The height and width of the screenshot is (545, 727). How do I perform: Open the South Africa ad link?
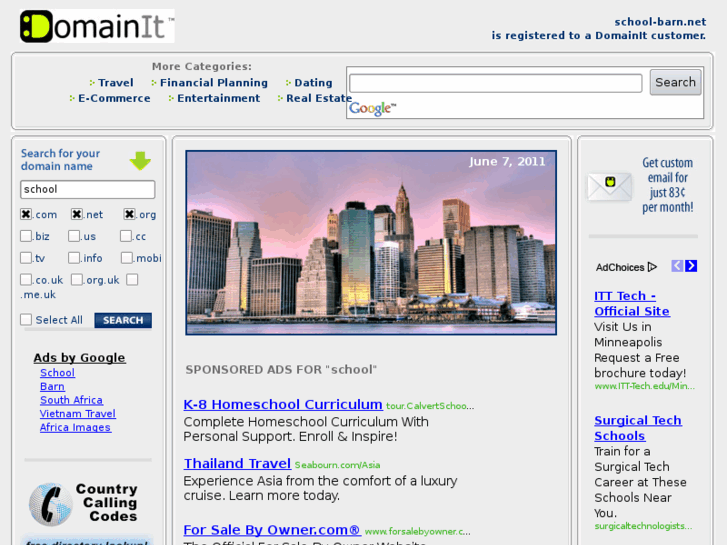(x=71, y=400)
